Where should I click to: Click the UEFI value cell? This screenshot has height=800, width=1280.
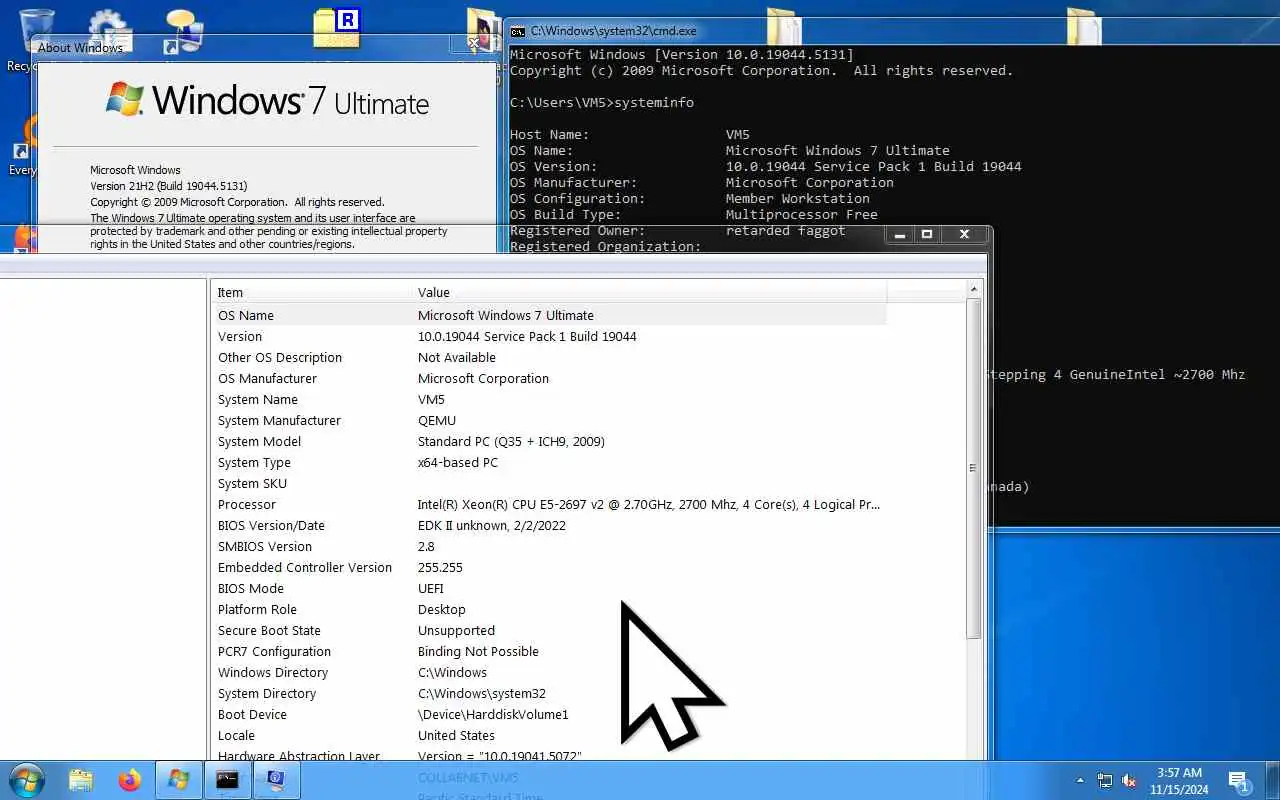click(x=431, y=588)
